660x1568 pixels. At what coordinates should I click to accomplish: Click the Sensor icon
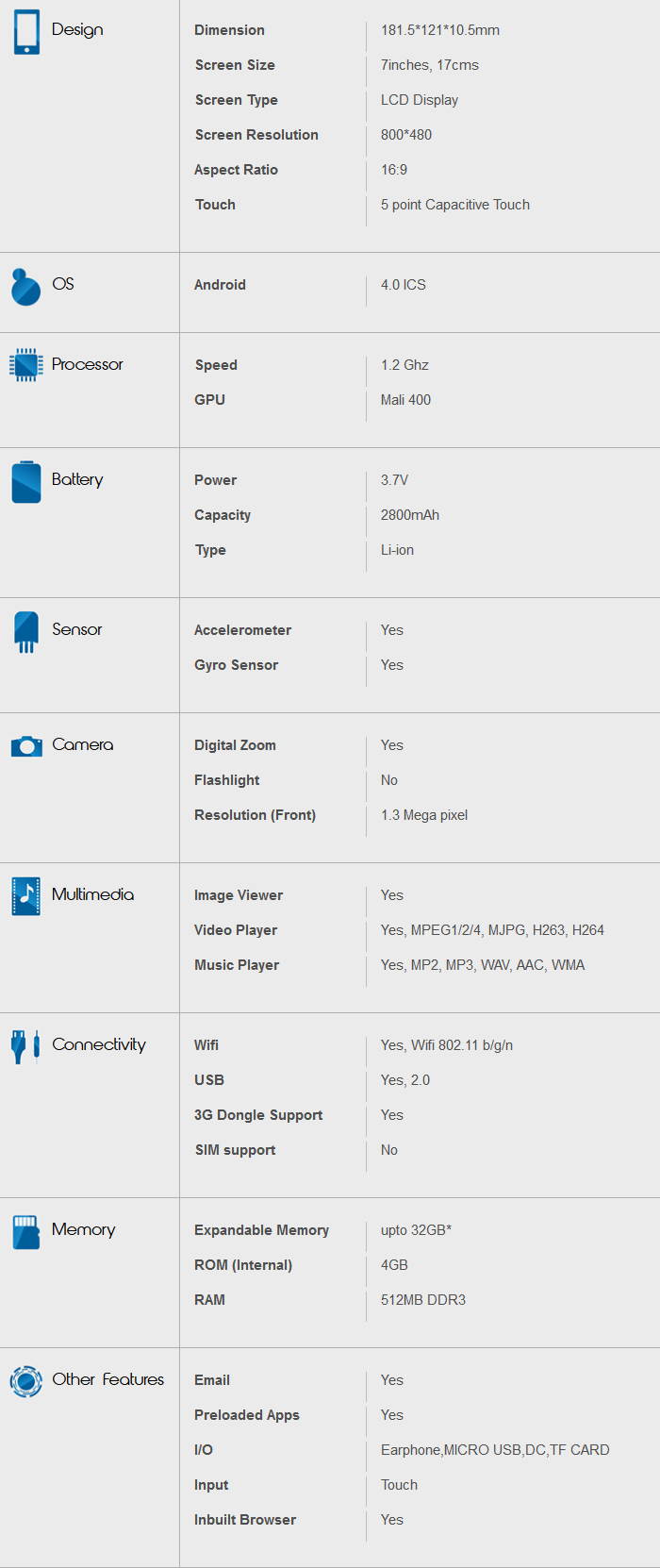pyautogui.click(x=26, y=632)
